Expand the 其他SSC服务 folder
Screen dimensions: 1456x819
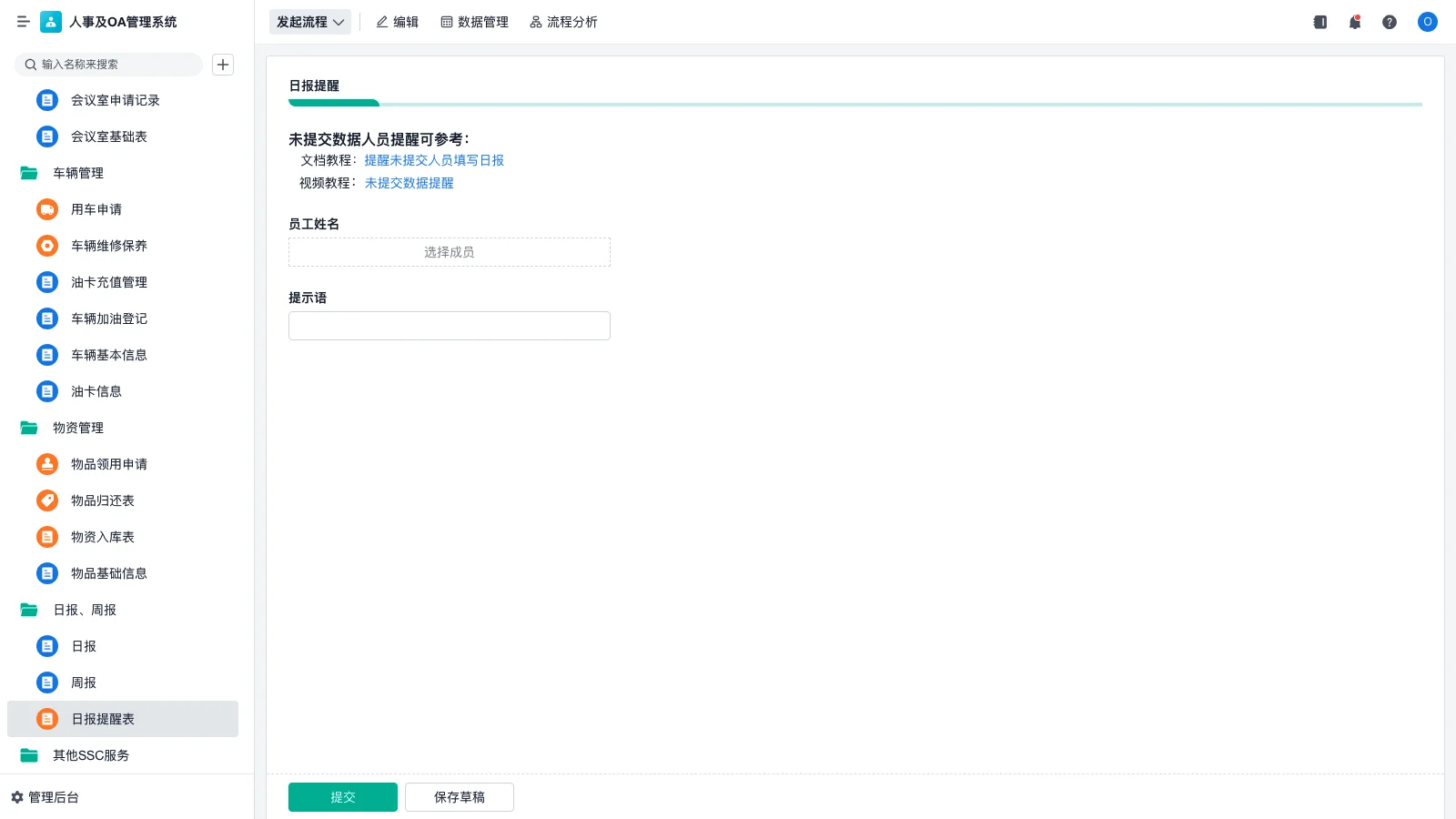(x=89, y=755)
